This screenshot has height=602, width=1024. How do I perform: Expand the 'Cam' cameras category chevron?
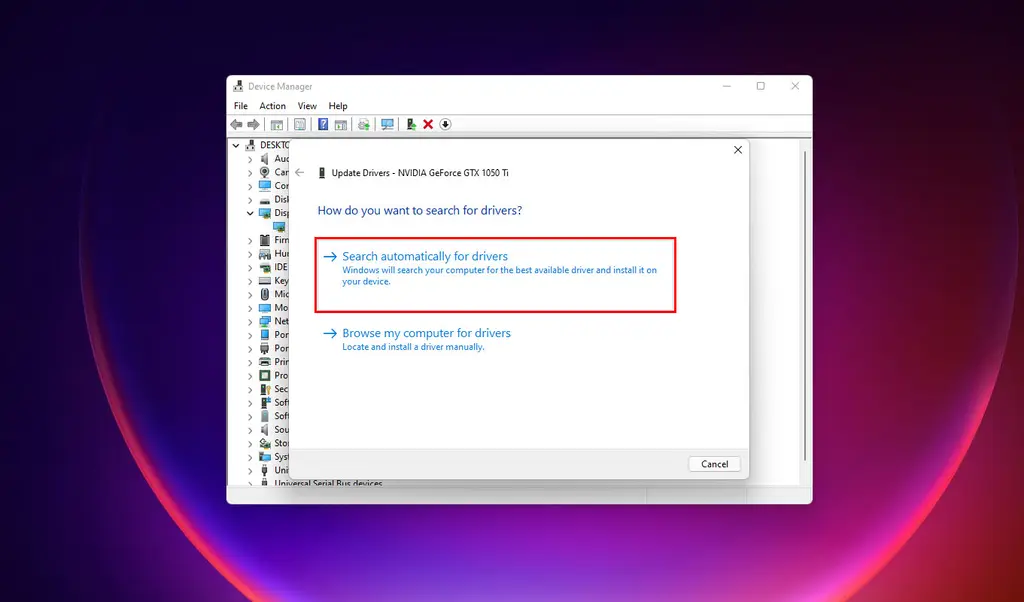250,172
